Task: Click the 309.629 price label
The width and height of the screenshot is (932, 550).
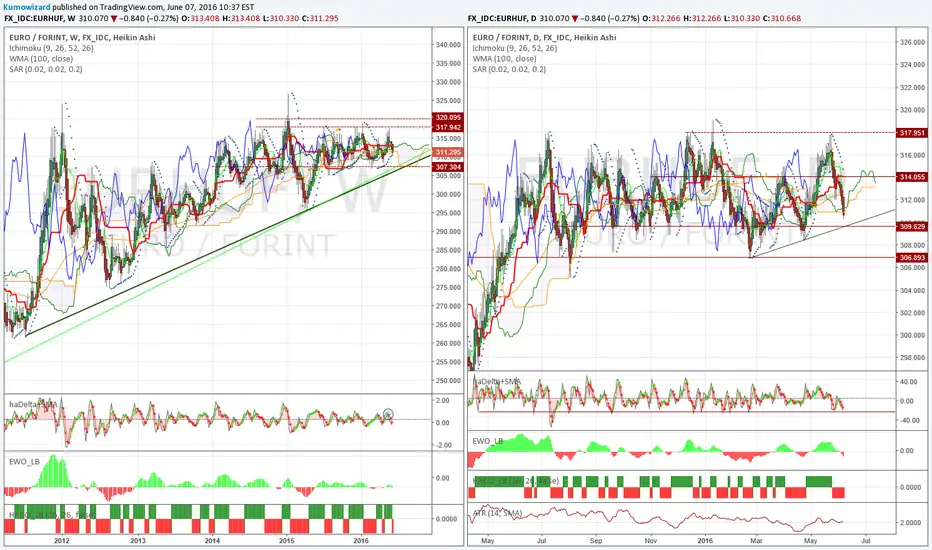Action: tap(912, 227)
